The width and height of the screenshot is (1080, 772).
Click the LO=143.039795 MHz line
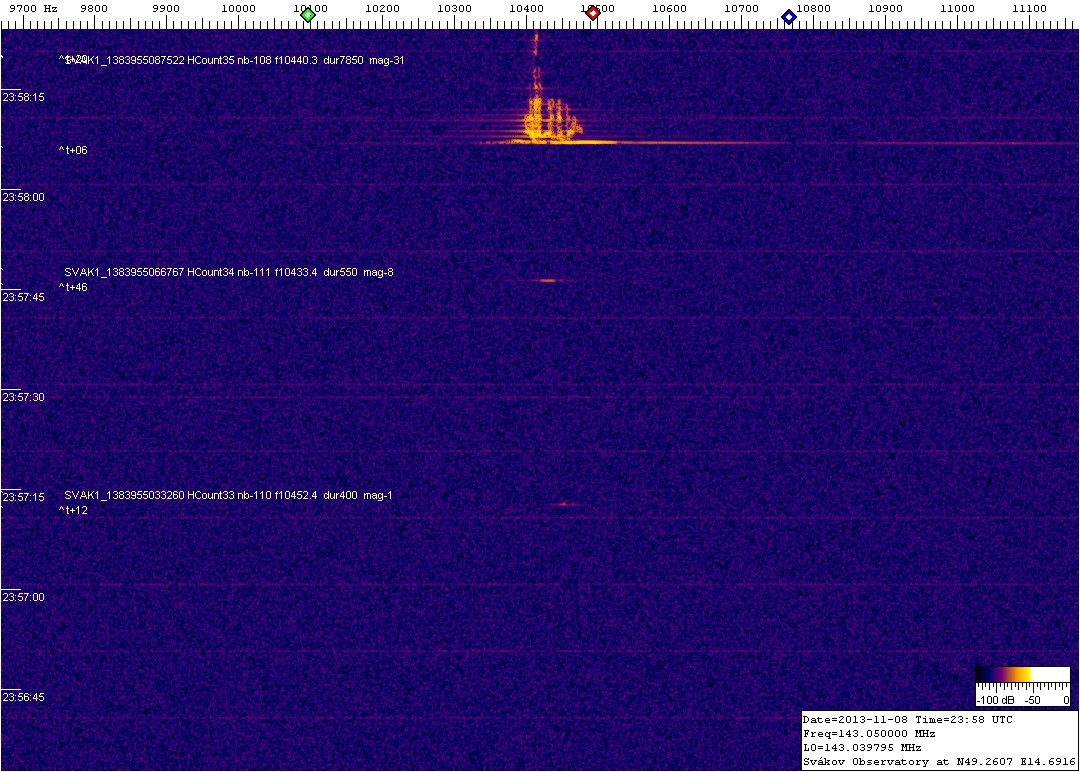(x=862, y=747)
